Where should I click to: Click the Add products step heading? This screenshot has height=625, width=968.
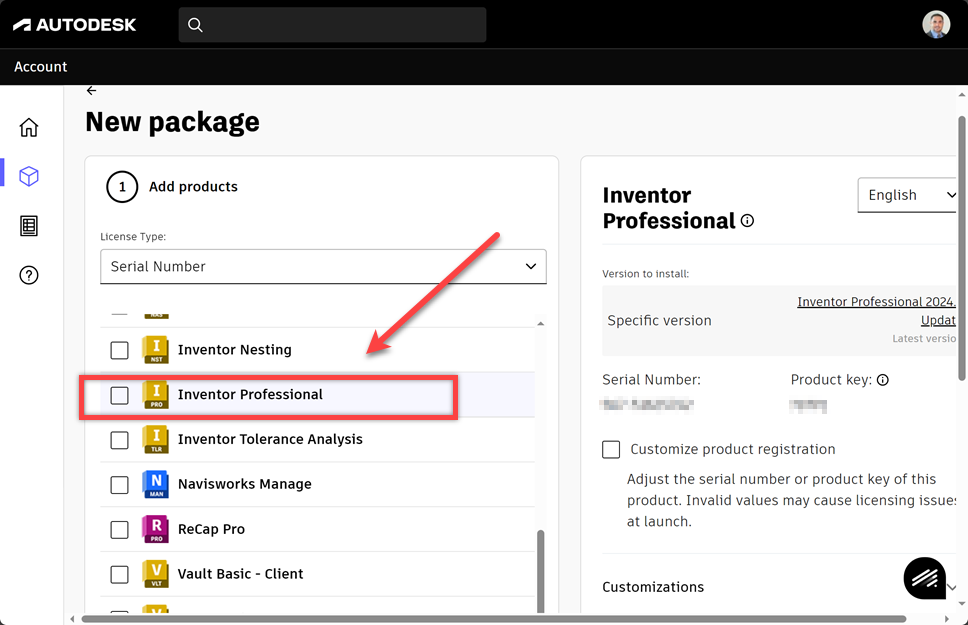(193, 187)
